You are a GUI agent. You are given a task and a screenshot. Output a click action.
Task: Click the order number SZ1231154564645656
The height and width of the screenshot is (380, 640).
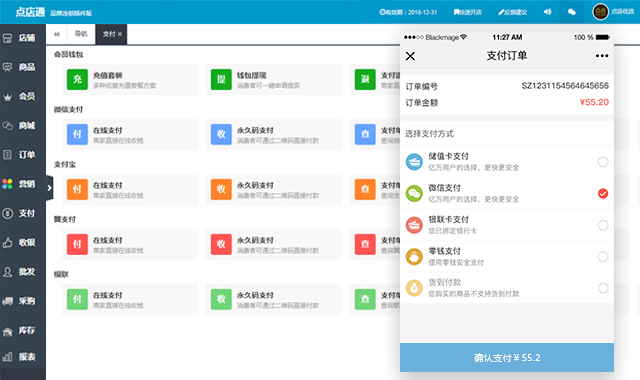[565, 86]
